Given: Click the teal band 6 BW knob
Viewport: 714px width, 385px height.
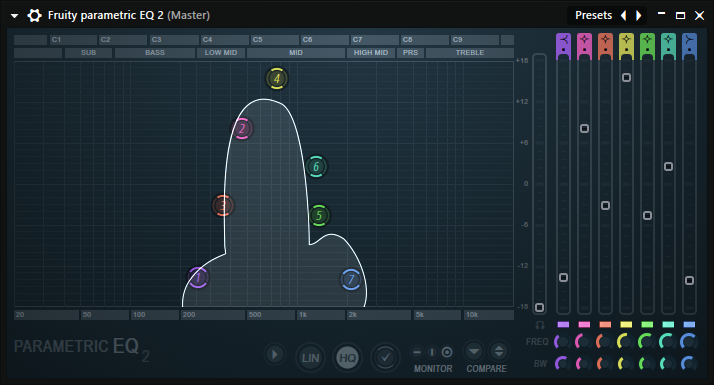Looking at the screenshot, I should [667, 363].
